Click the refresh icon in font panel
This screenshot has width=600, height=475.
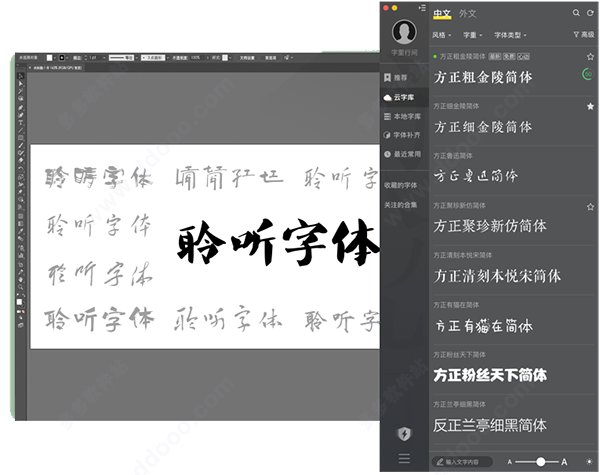point(590,13)
